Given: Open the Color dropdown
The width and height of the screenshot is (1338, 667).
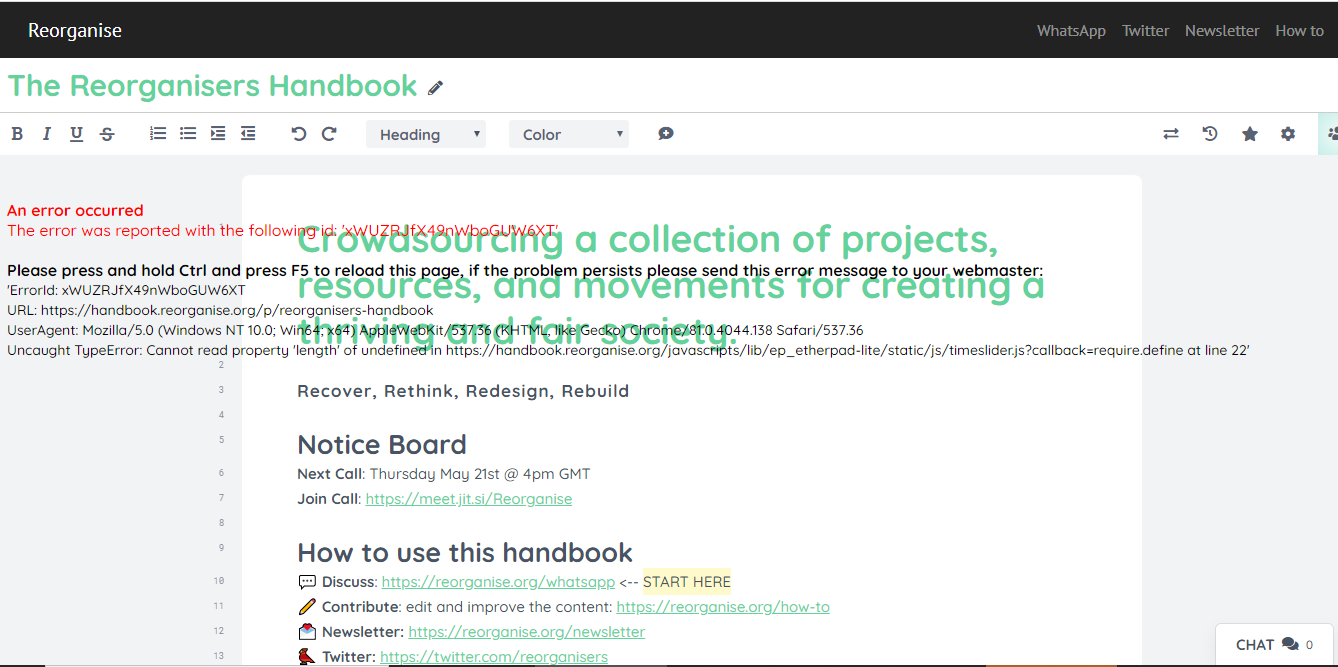Looking at the screenshot, I should pos(568,133).
